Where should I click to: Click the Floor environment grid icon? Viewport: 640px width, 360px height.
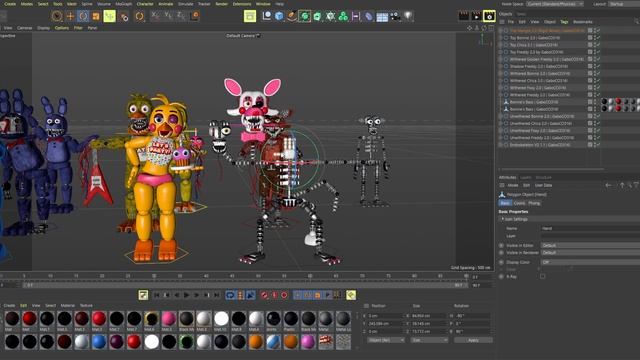point(382,16)
